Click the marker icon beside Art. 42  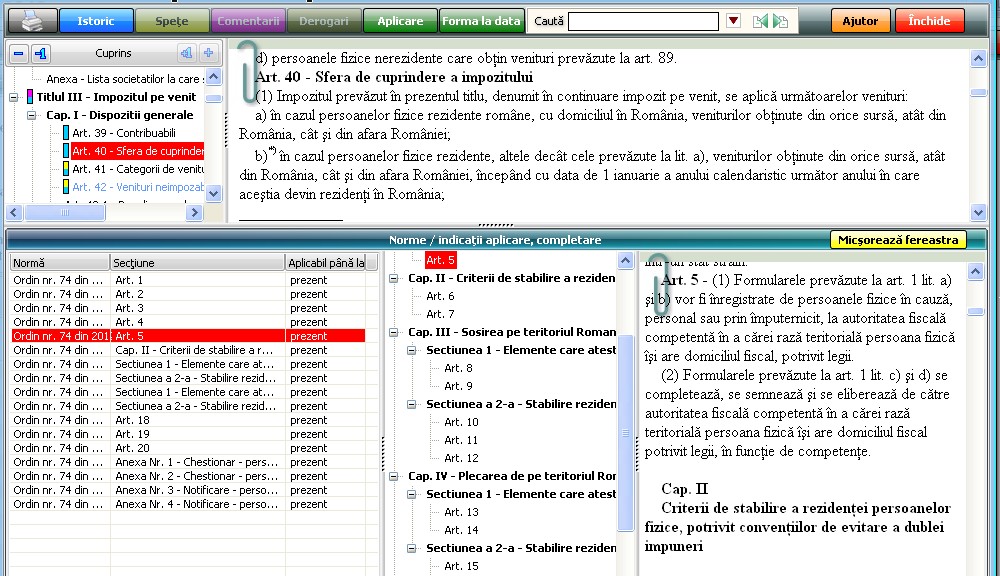66,187
